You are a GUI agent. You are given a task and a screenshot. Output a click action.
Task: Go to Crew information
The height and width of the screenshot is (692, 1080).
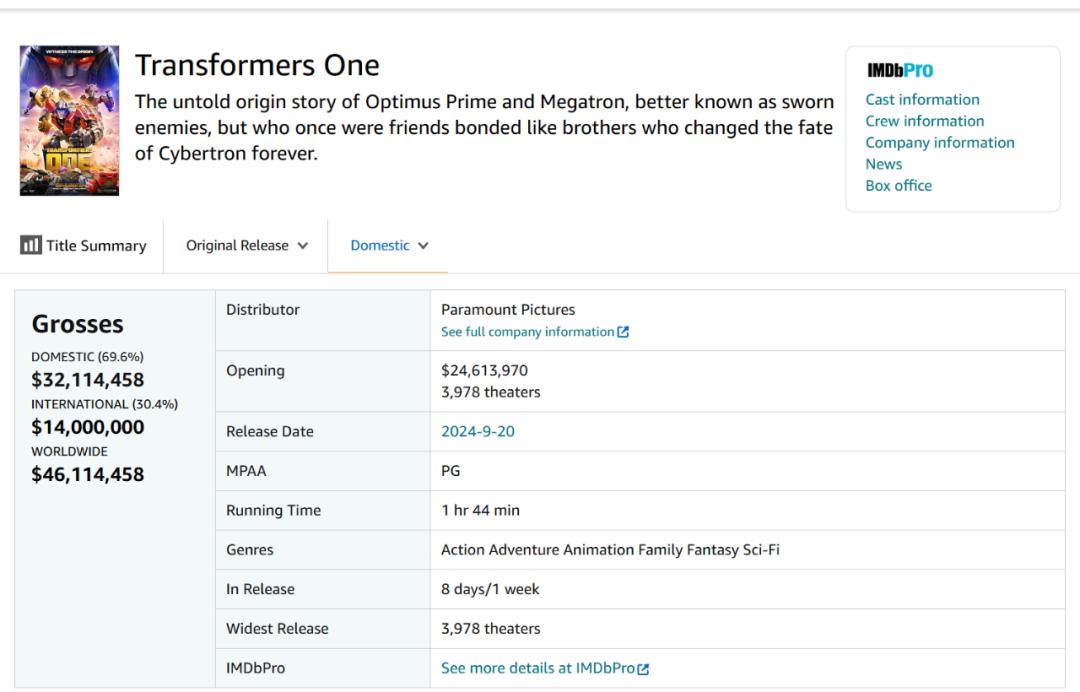pos(924,121)
